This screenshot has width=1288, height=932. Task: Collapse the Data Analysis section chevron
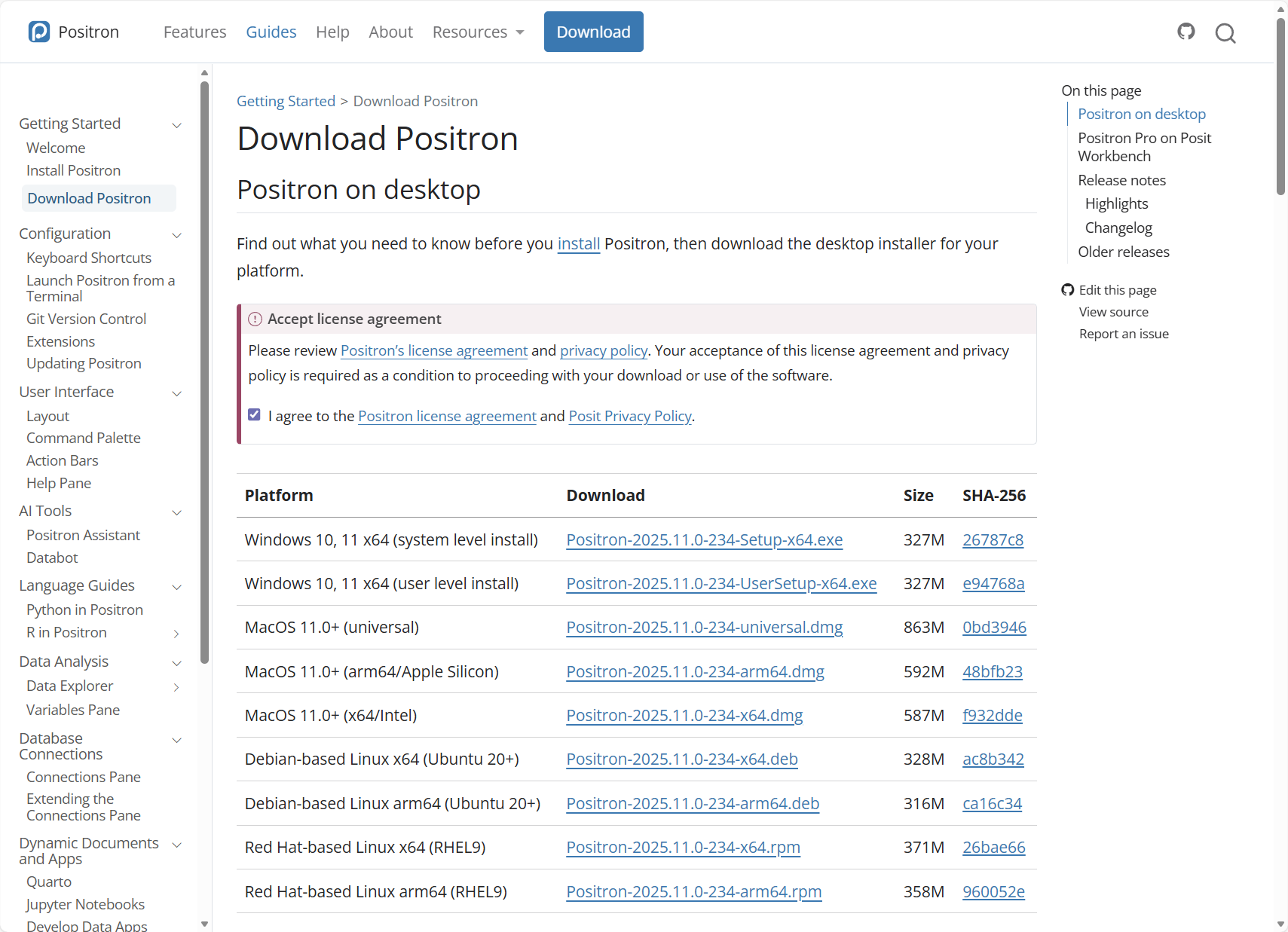[177, 663]
